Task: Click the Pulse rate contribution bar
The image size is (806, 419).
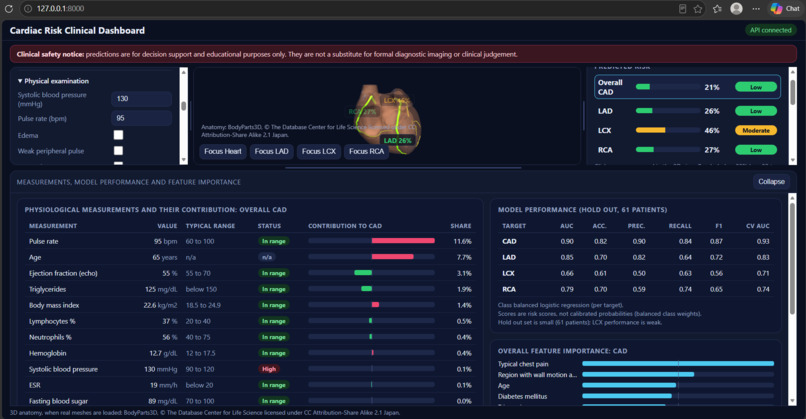Action: point(371,241)
